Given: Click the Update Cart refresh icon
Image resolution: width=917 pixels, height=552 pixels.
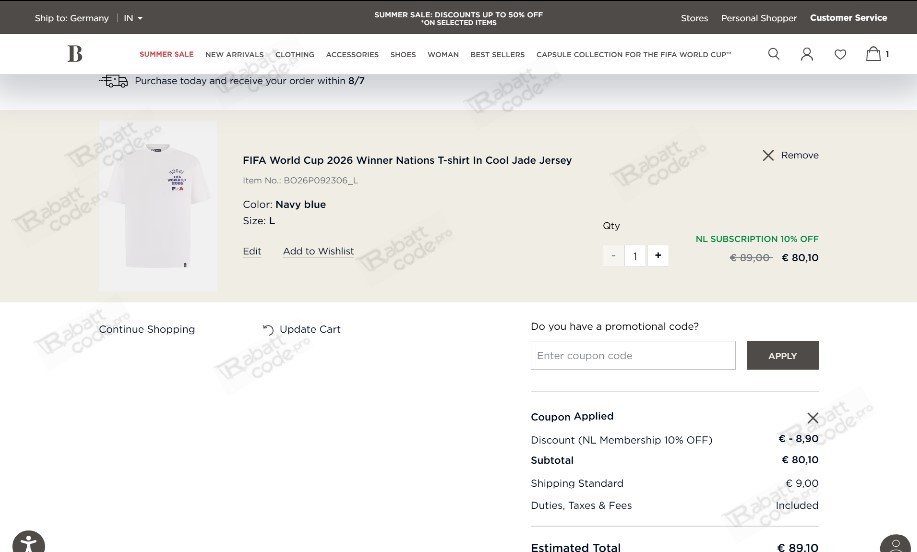Looking at the screenshot, I should [x=268, y=330].
